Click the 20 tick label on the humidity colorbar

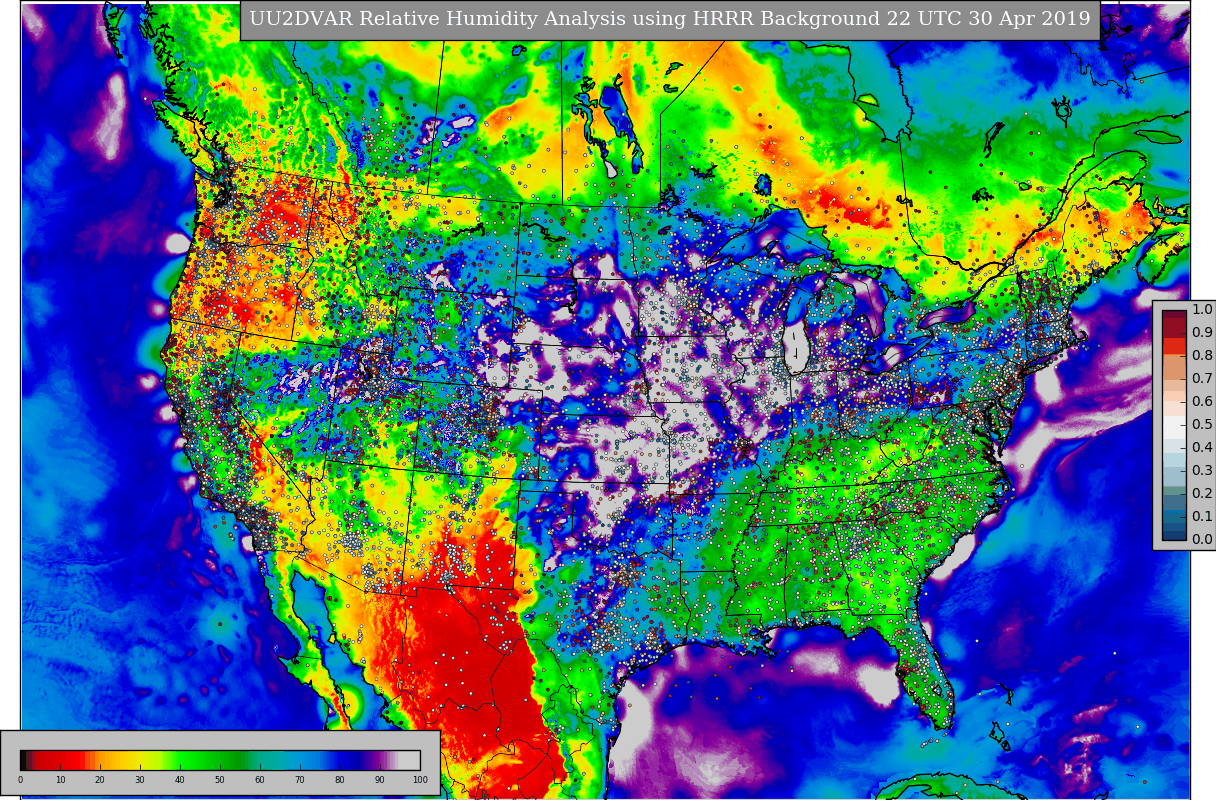coord(100,780)
